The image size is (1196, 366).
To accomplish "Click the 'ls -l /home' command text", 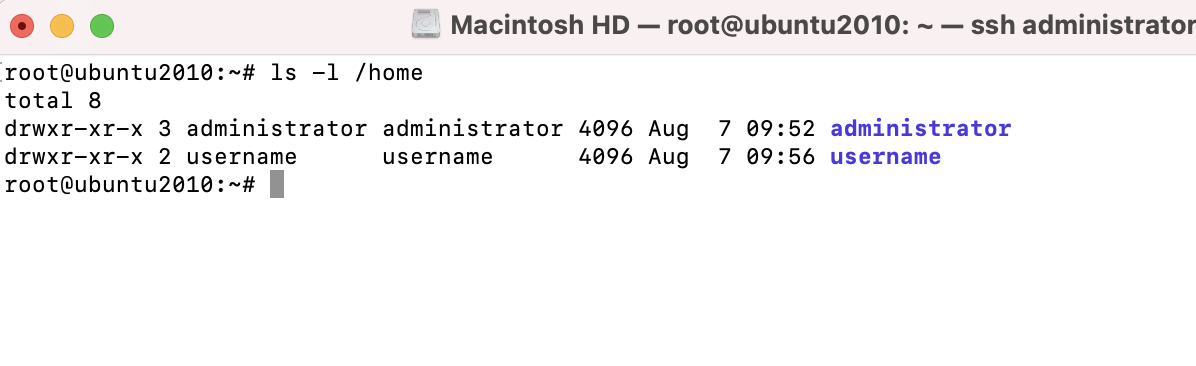I will (346, 73).
